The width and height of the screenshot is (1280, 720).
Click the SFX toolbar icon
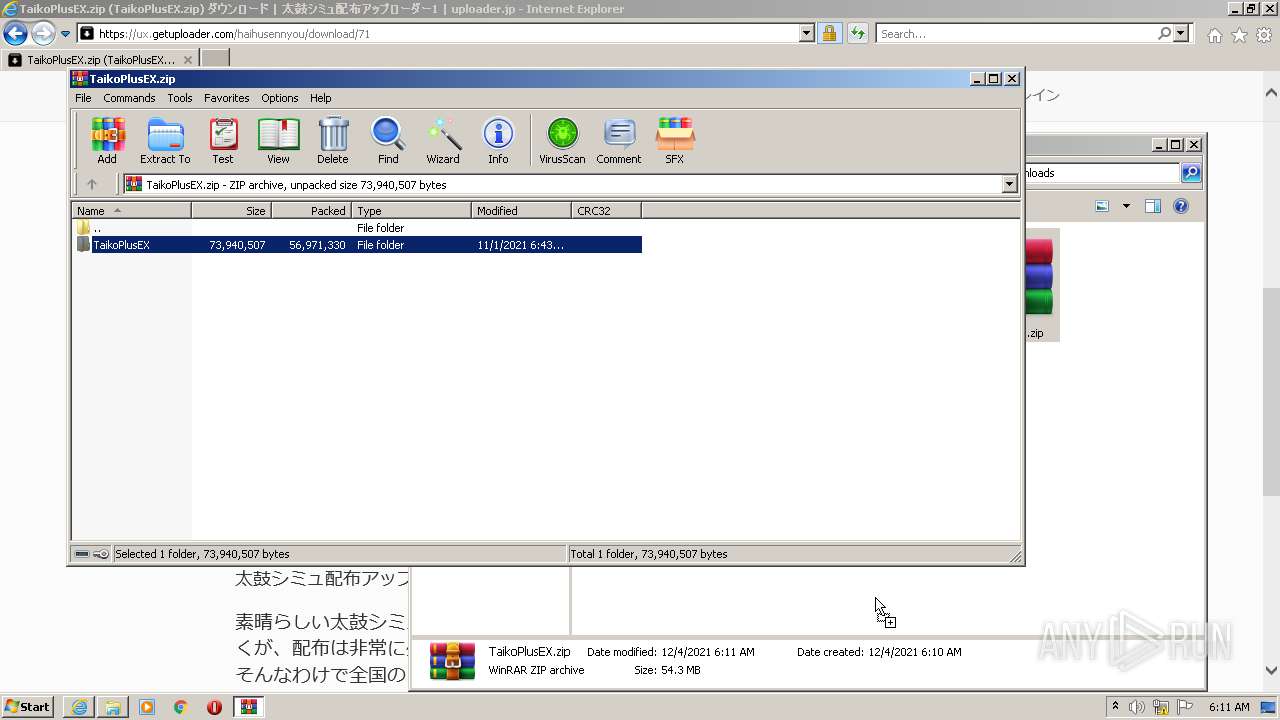(675, 140)
